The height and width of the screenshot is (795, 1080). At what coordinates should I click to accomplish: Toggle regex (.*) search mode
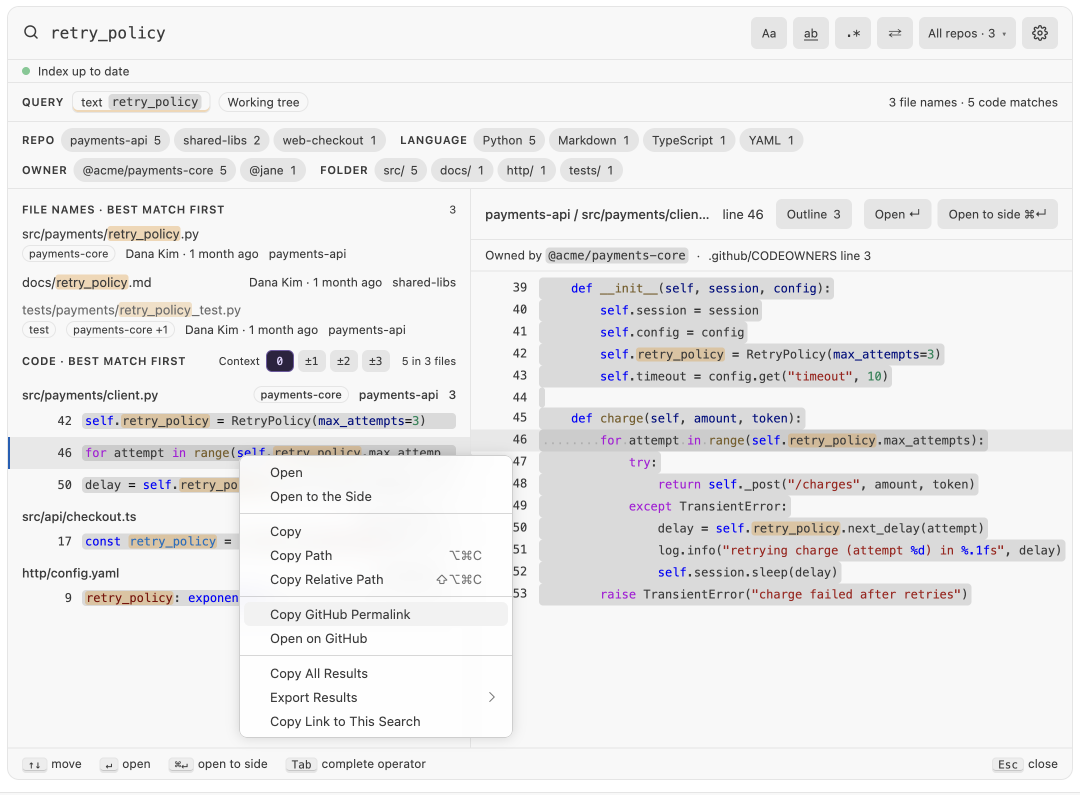tap(853, 33)
